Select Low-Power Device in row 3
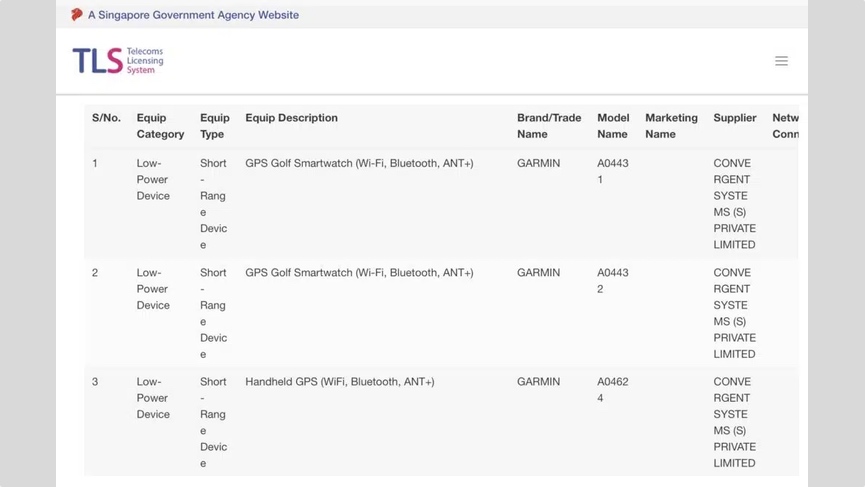 pyautogui.click(x=153, y=398)
